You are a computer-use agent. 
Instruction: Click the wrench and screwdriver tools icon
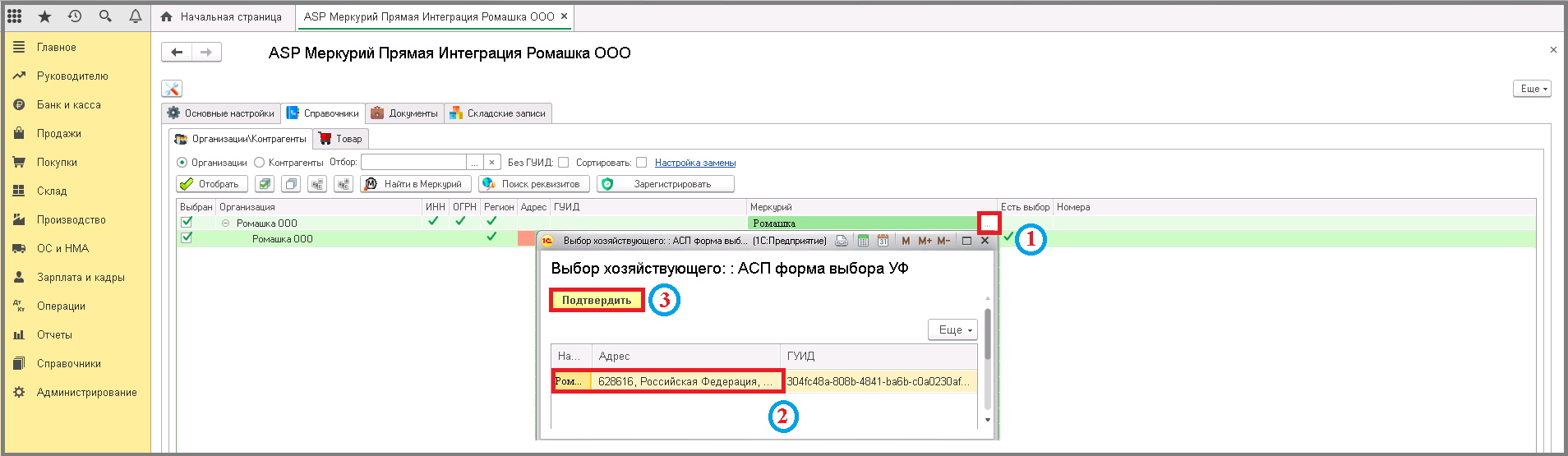click(172, 89)
